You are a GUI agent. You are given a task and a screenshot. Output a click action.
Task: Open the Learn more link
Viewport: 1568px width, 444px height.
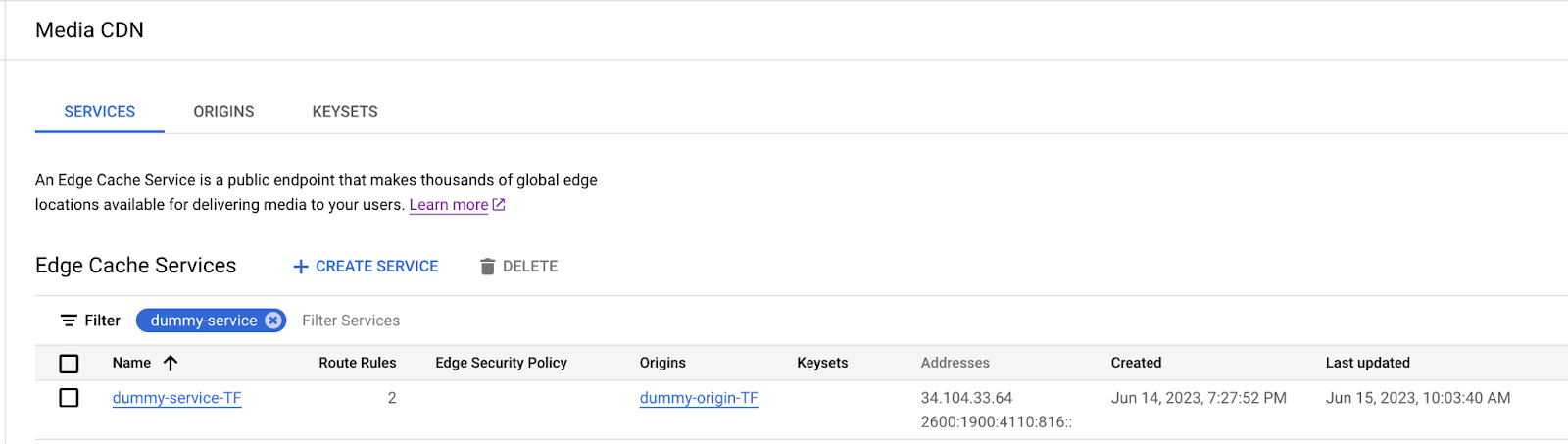pyautogui.click(x=448, y=205)
